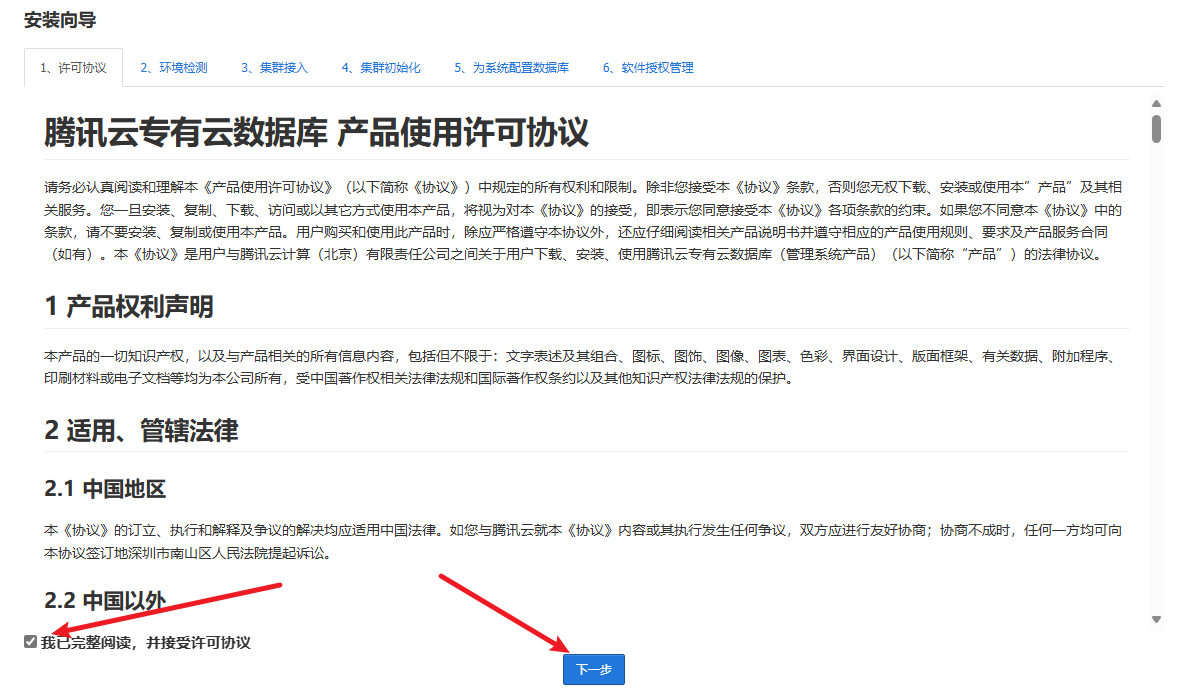Click the 下一步 button
Viewport: 1185px width, 695px height.
[x=593, y=669]
